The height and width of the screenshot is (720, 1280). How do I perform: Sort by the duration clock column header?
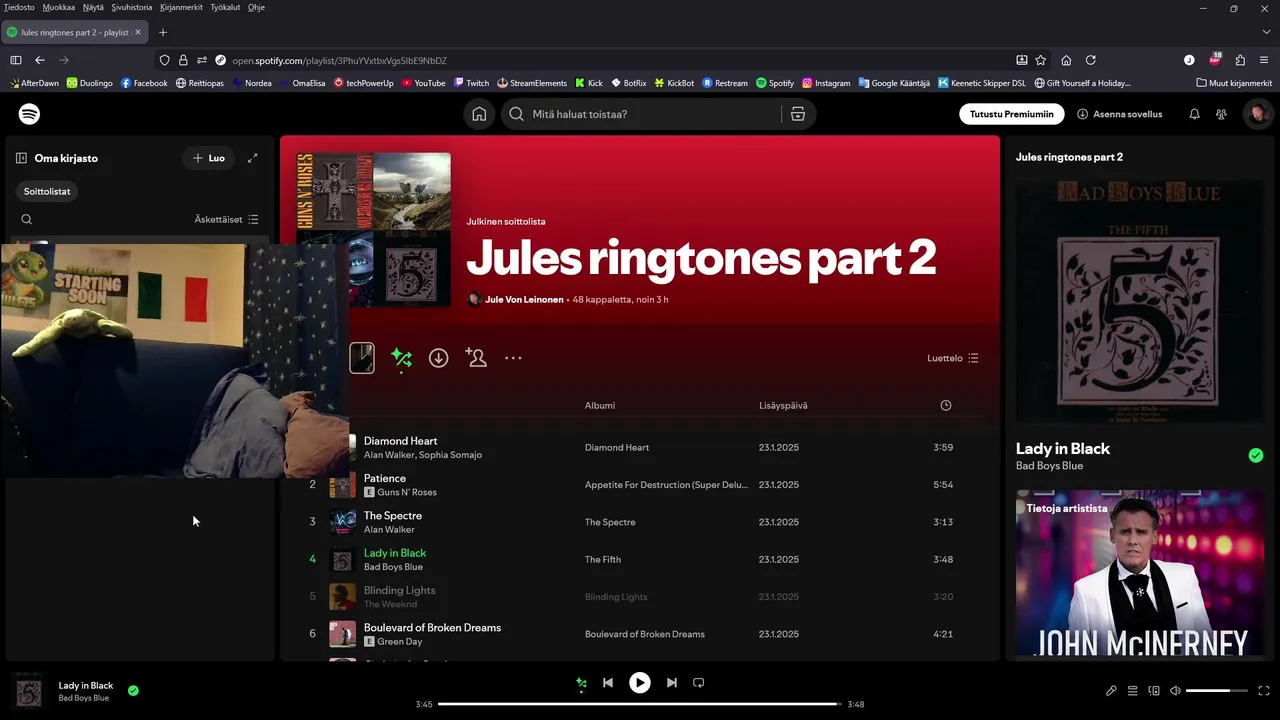946,405
